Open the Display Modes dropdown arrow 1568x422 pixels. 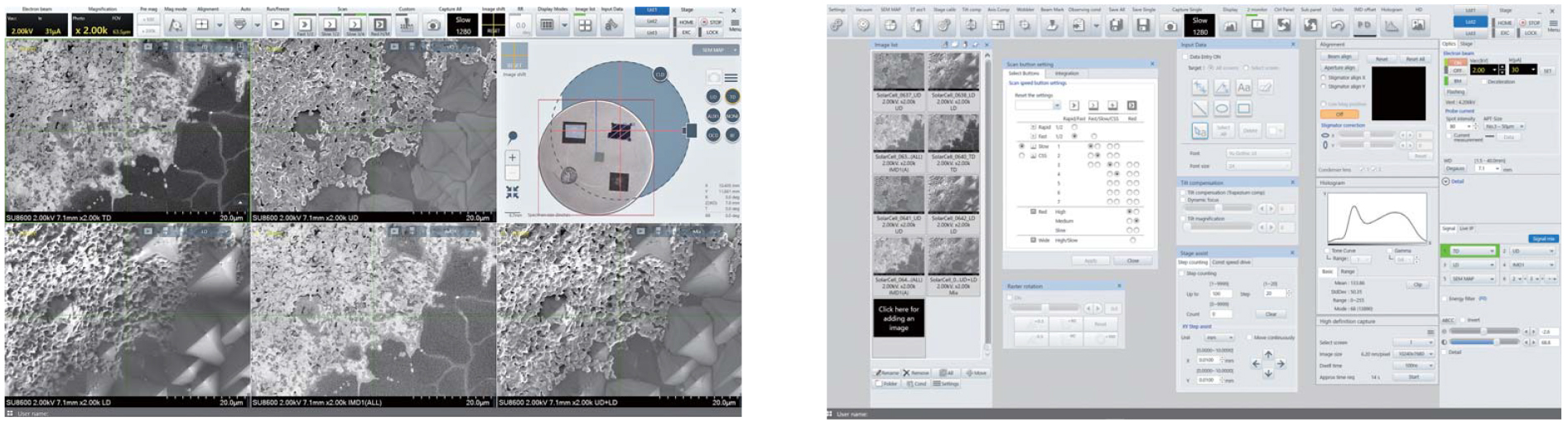point(564,25)
